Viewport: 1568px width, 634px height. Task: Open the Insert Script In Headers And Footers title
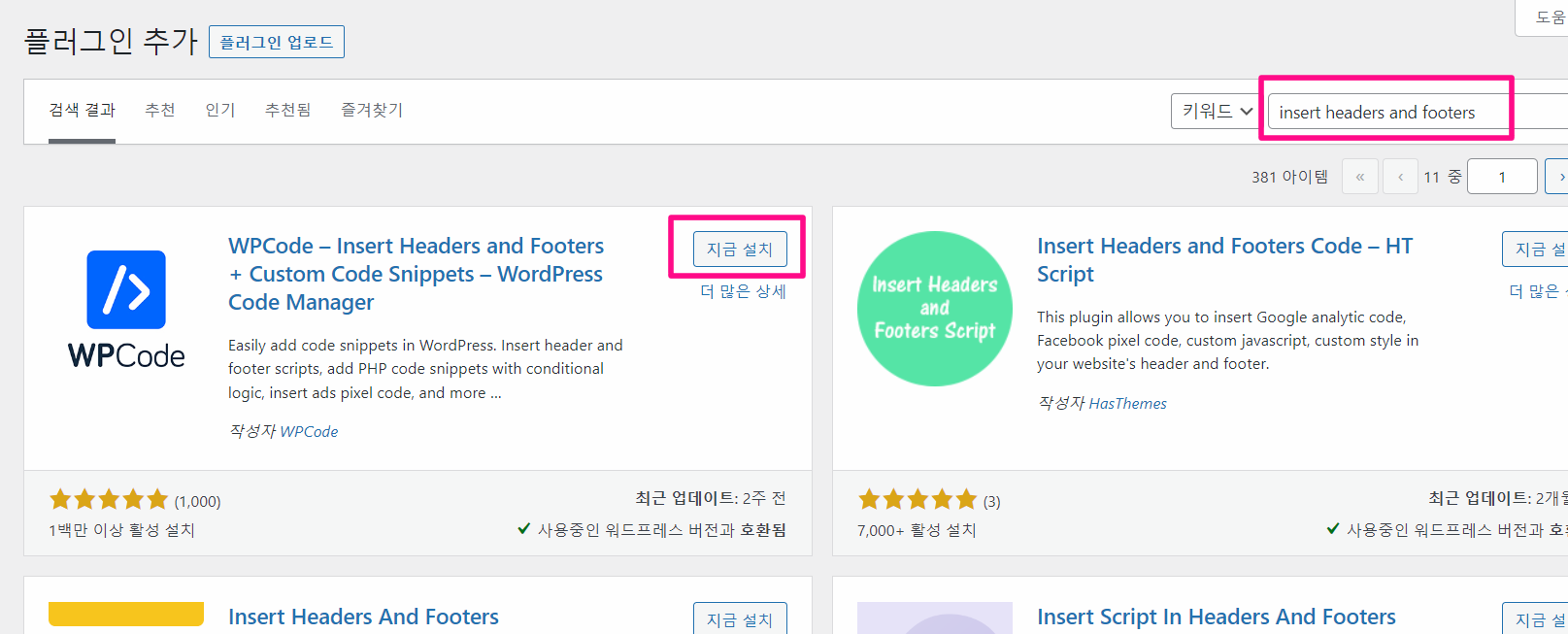coord(1217,617)
